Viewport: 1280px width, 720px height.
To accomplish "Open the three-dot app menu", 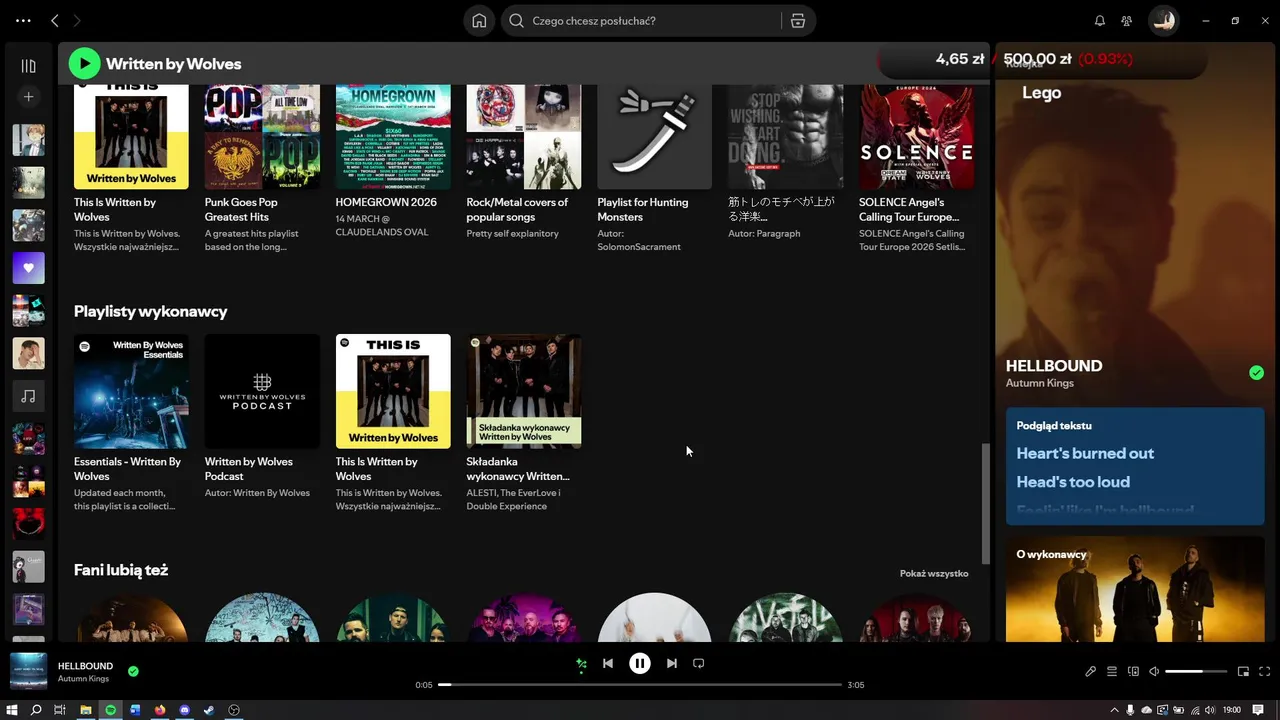I will point(23,20).
